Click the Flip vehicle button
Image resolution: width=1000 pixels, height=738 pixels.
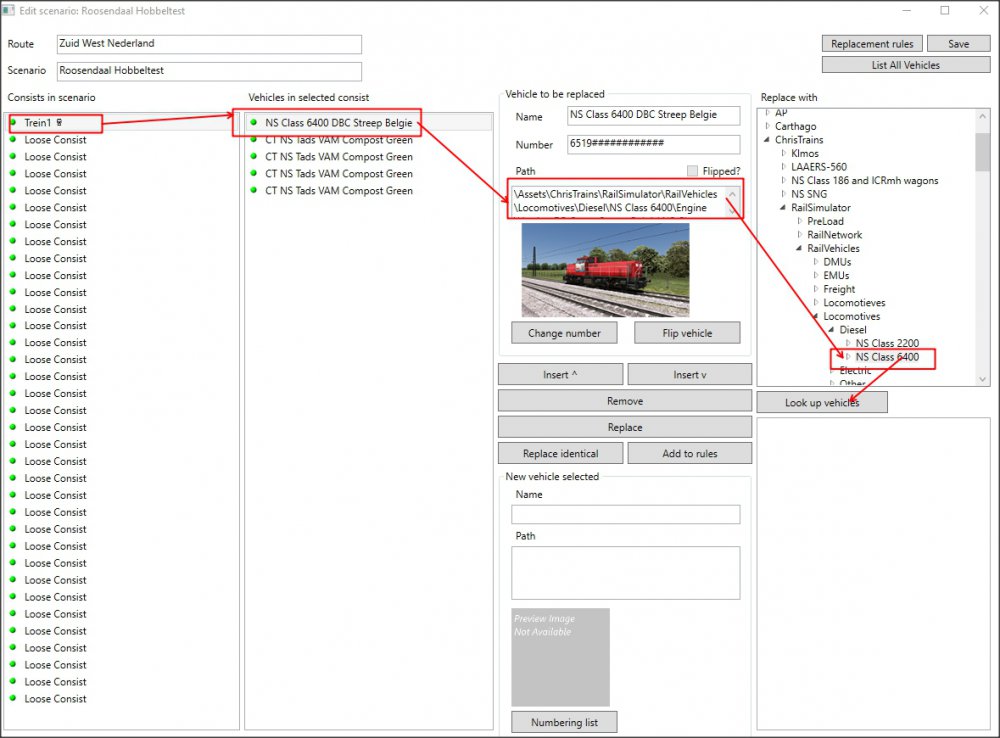687,333
